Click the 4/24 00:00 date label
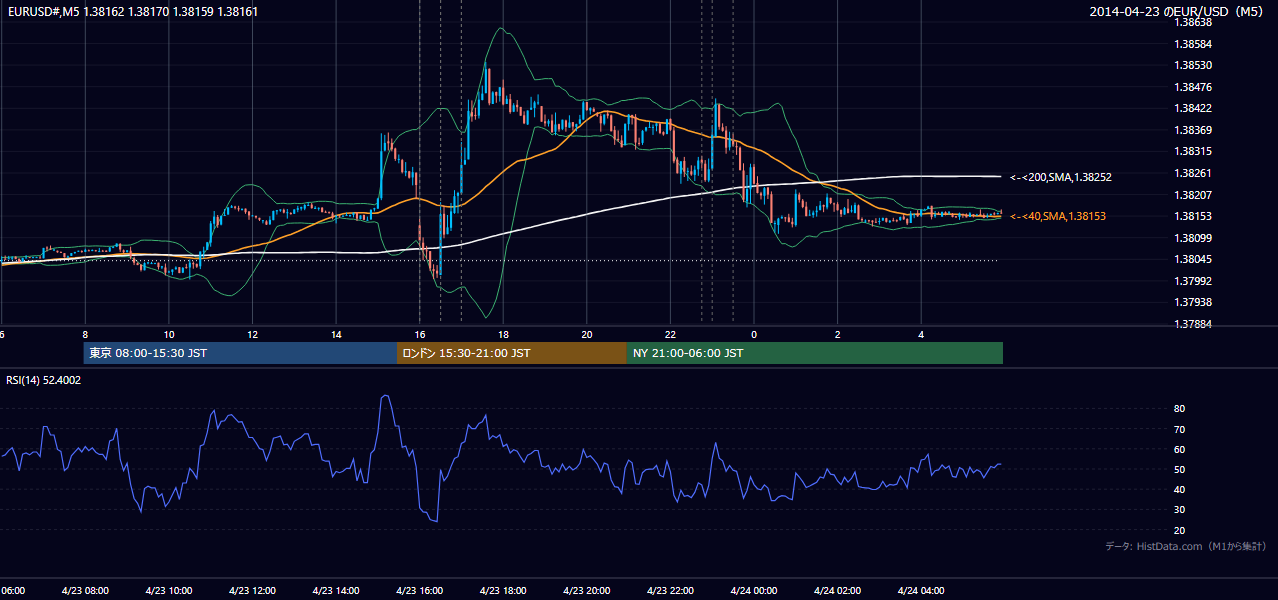1278x600 pixels. (754, 591)
